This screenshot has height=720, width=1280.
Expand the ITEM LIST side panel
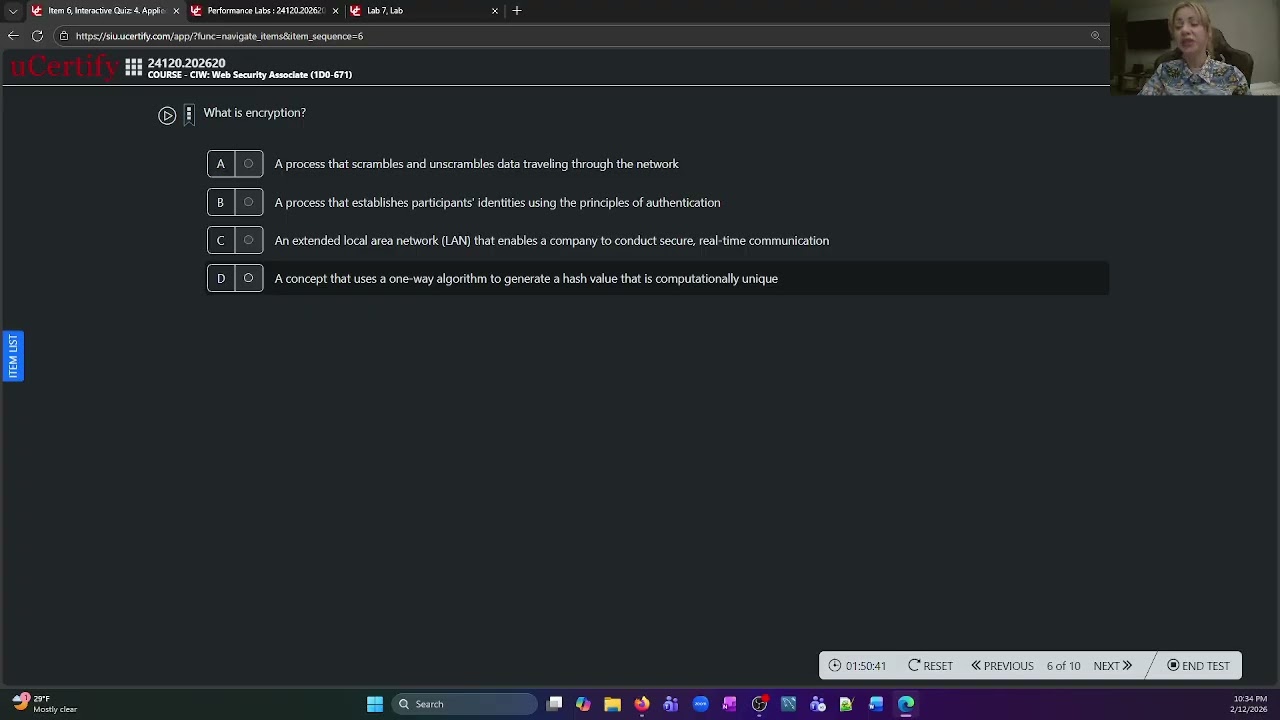[12, 356]
